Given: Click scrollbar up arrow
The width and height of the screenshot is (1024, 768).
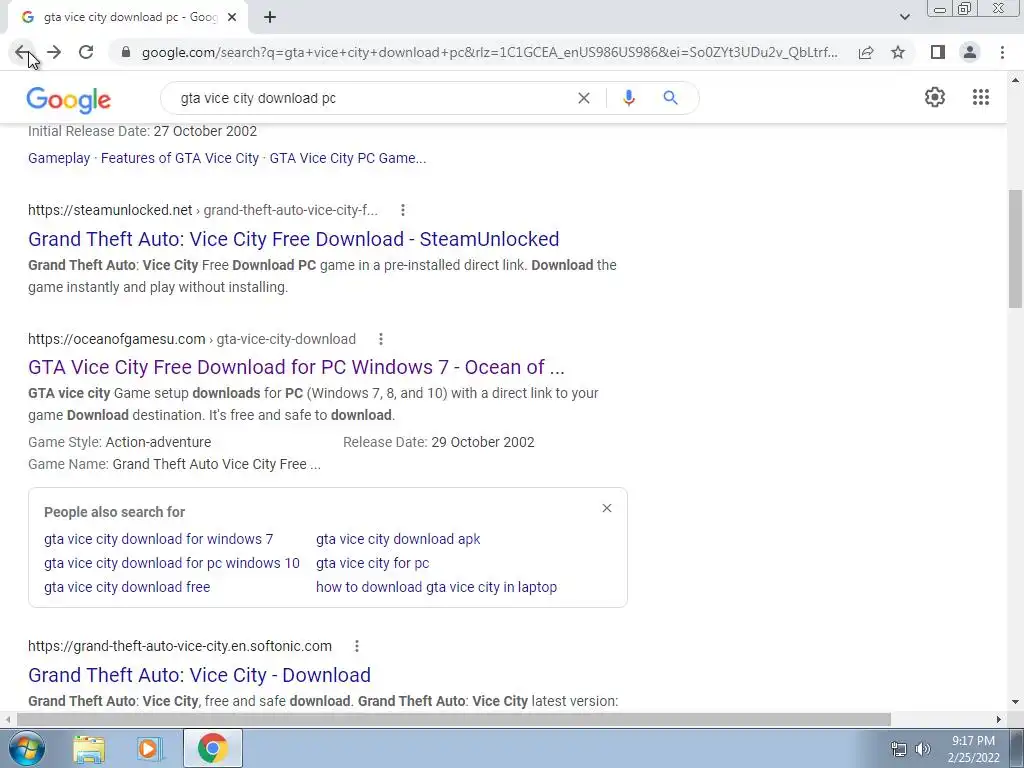Looking at the screenshot, I should point(1015,80).
